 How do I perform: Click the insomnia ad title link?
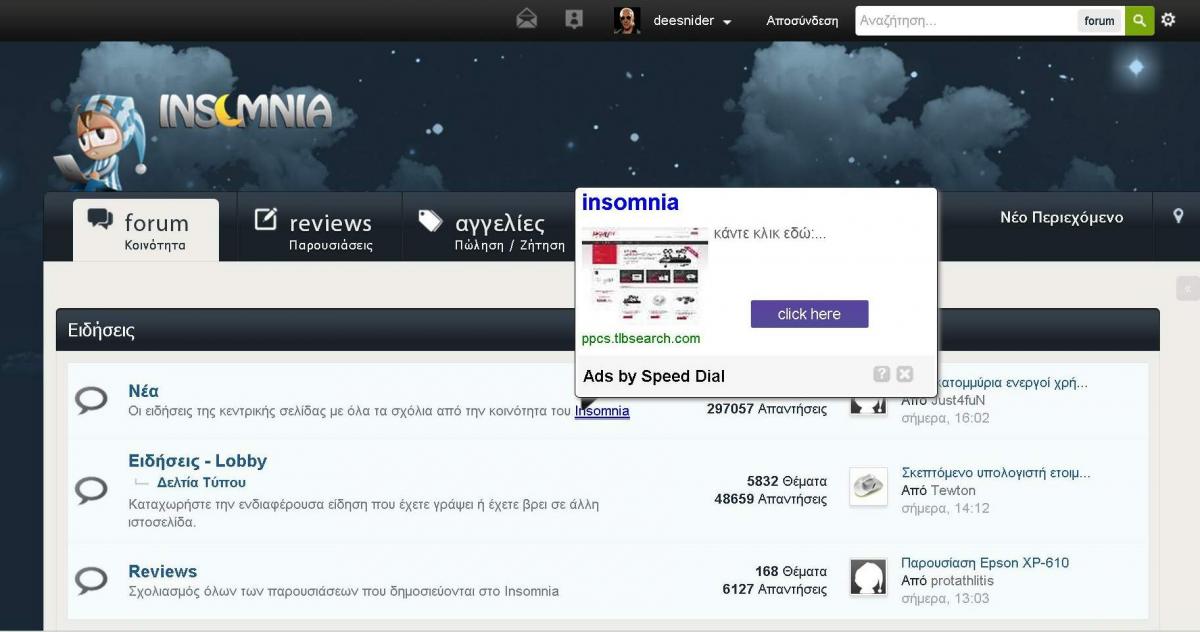coord(630,202)
